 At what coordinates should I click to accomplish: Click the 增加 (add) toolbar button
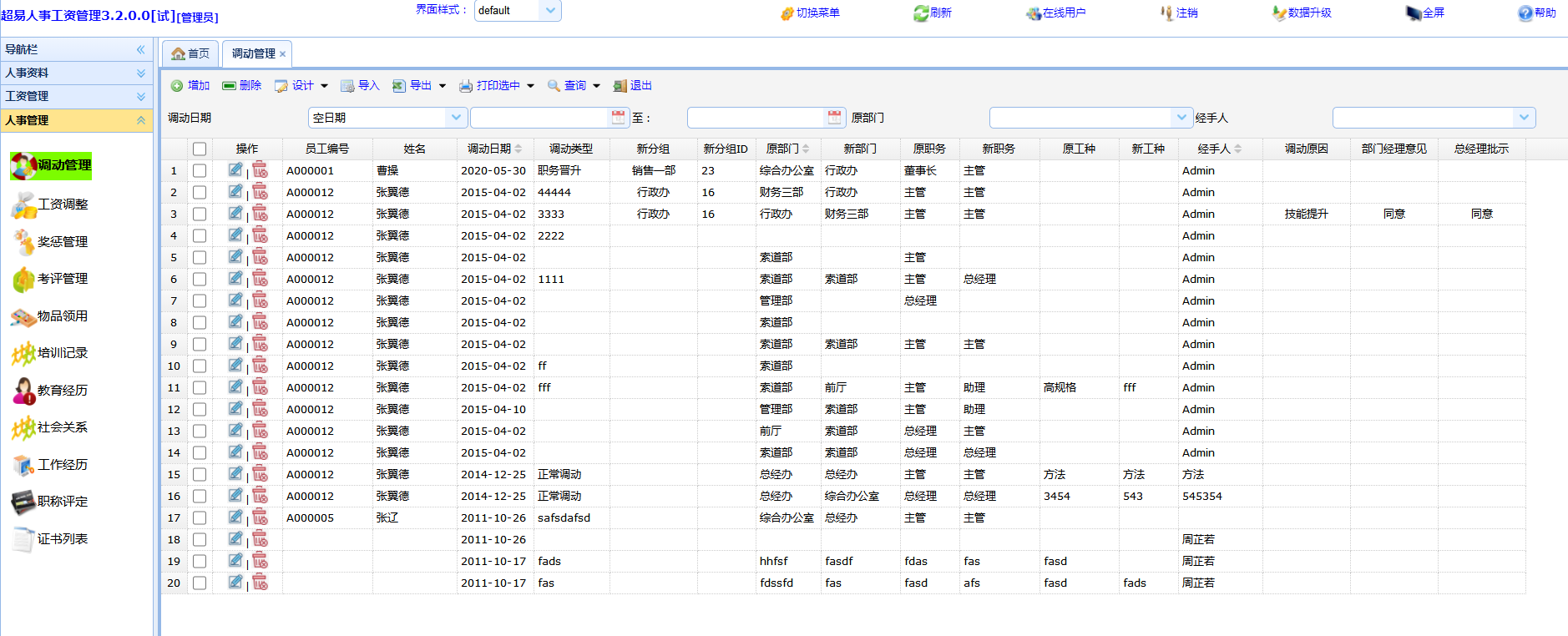pyautogui.click(x=190, y=86)
